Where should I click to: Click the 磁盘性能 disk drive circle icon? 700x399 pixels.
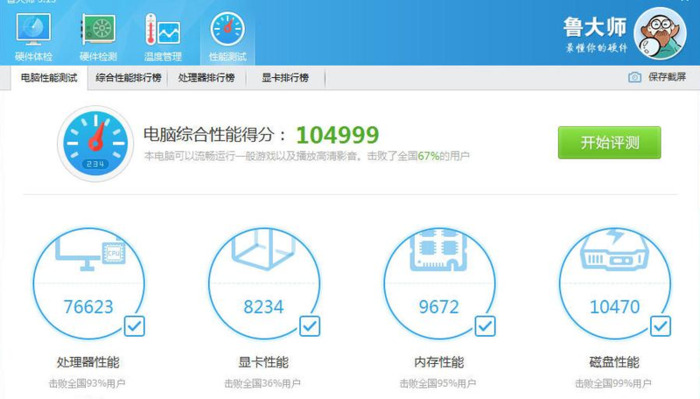615,283
